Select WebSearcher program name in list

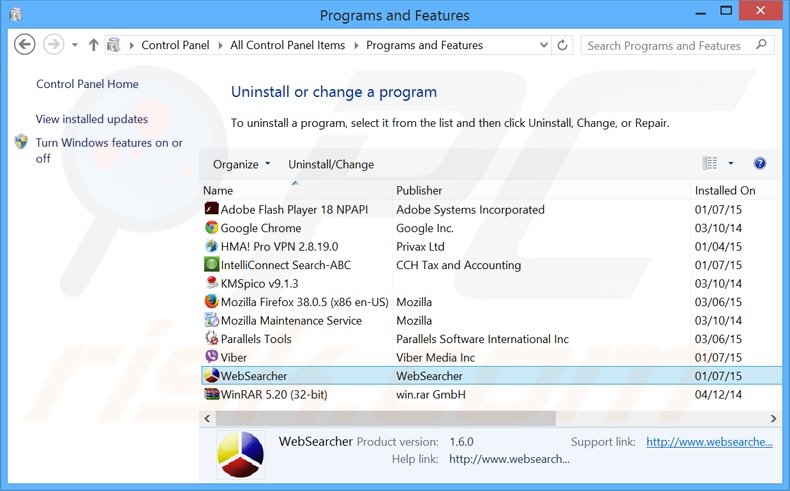[254, 376]
